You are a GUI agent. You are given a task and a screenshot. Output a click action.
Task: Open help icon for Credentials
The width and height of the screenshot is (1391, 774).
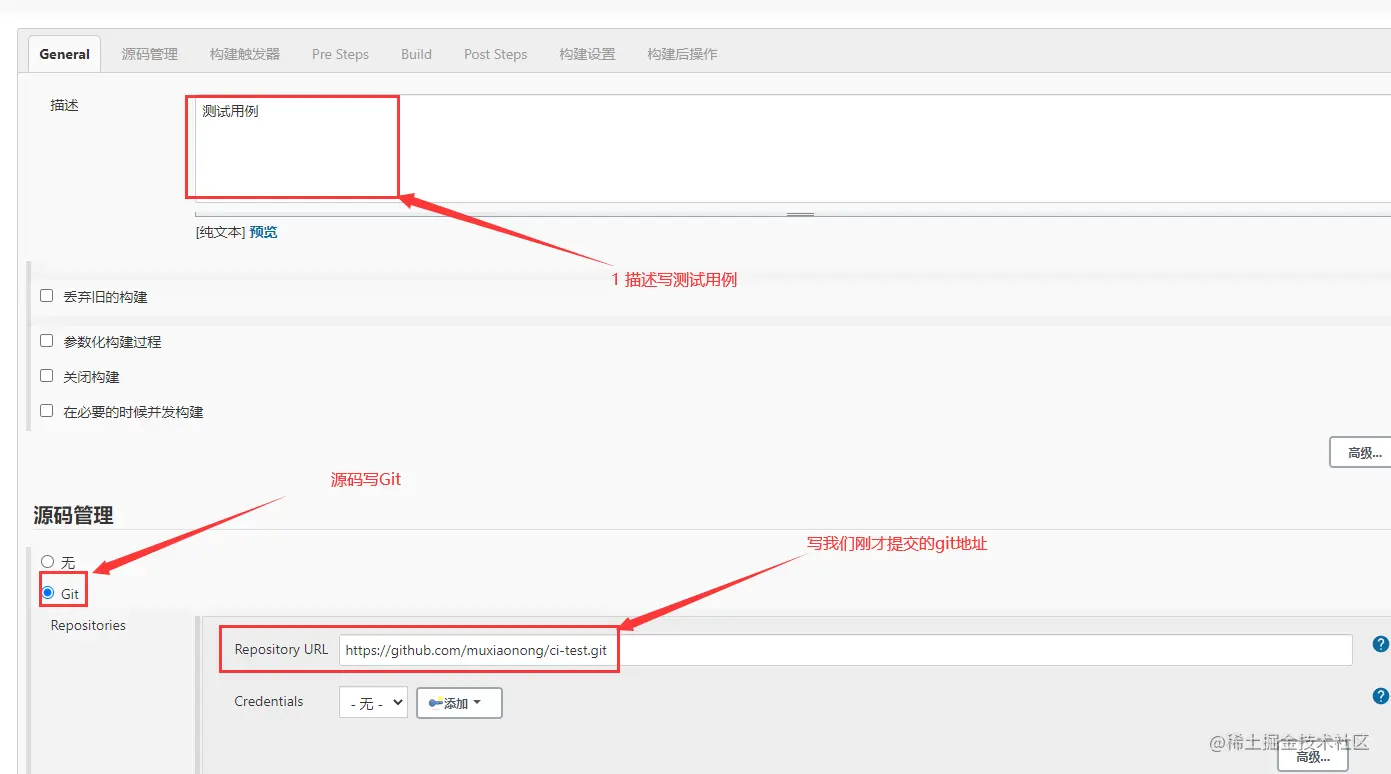click(x=1381, y=696)
